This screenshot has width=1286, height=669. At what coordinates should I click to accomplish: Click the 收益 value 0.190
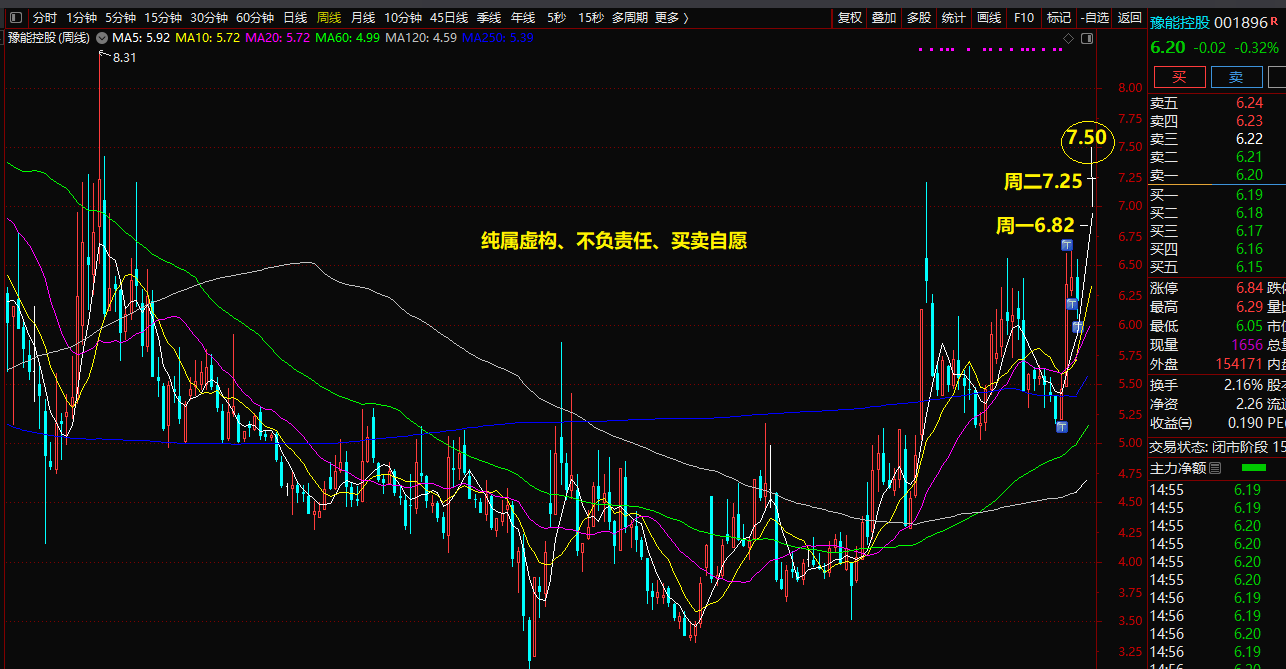click(1243, 423)
